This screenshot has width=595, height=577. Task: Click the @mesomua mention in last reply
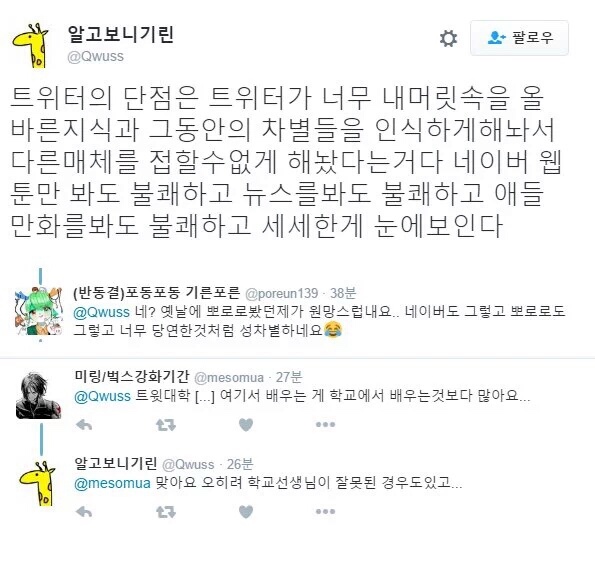pos(112,483)
